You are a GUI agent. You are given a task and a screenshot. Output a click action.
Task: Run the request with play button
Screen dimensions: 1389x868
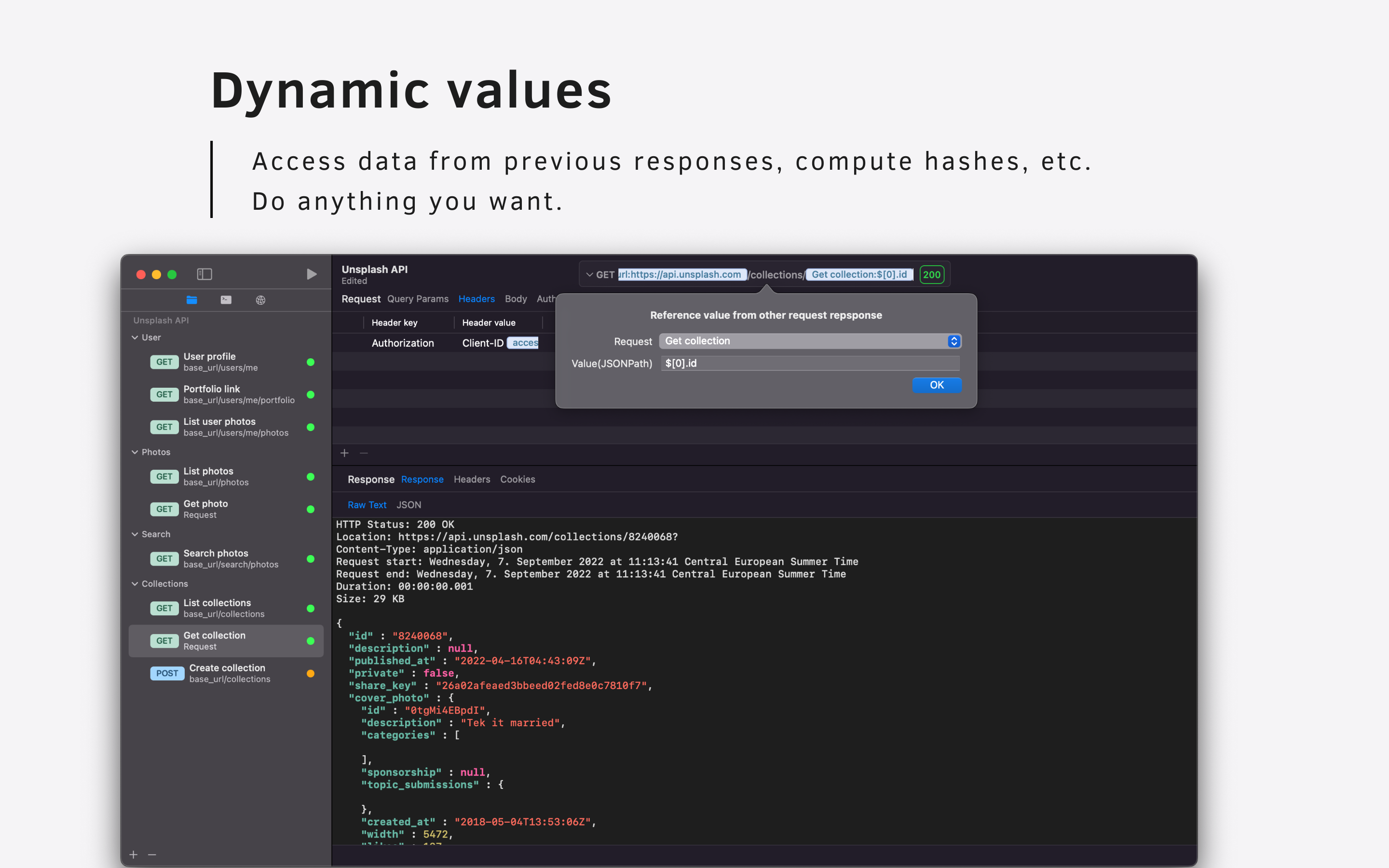(x=312, y=274)
